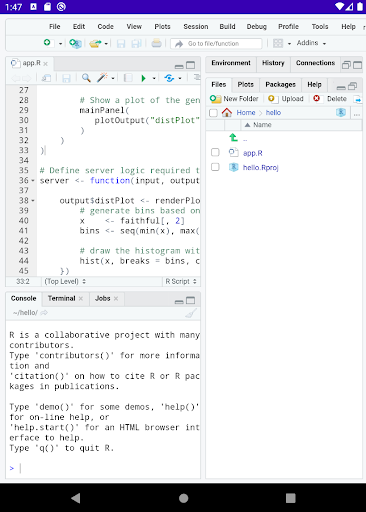Open the Session menu

196,27
